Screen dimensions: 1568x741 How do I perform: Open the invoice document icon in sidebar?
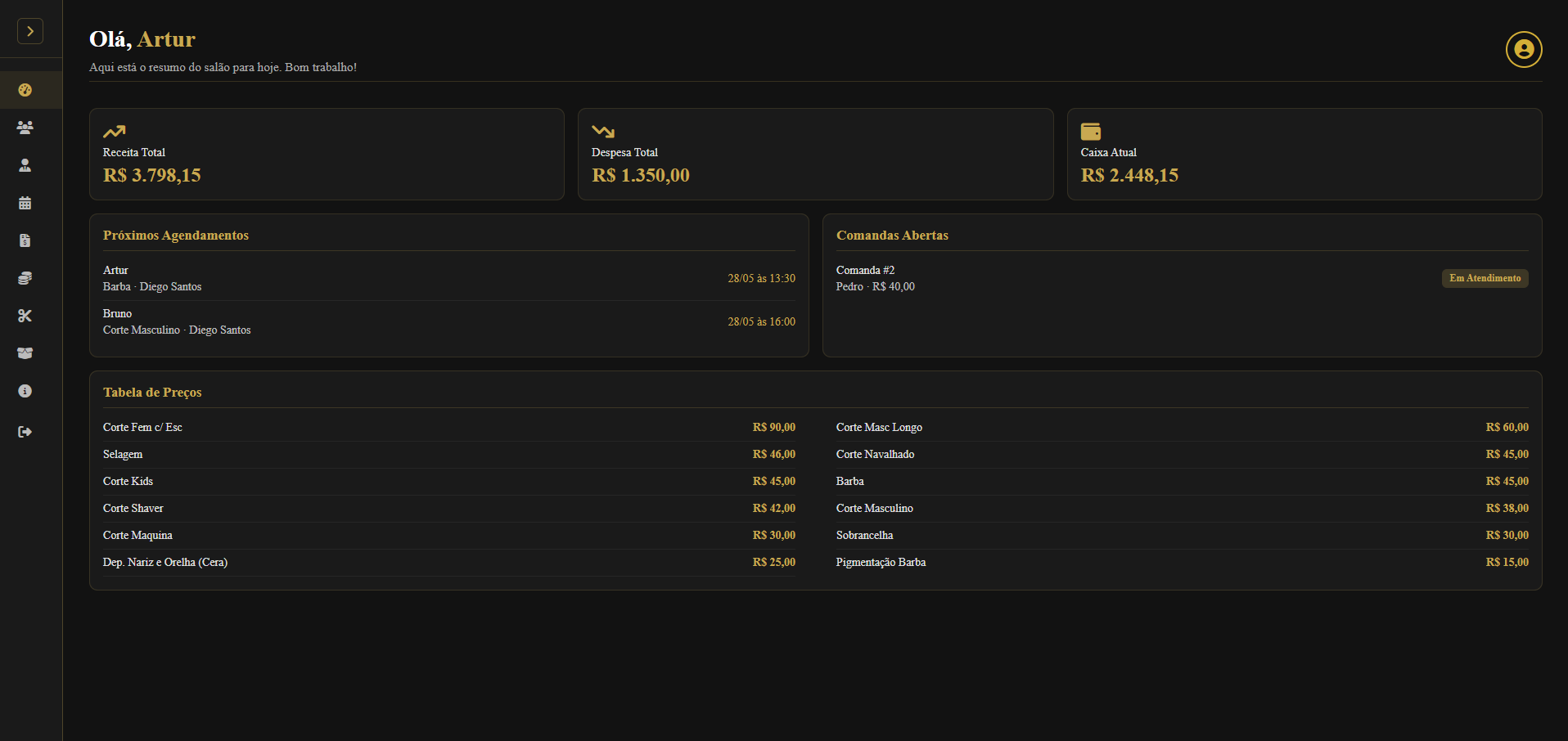coord(25,240)
